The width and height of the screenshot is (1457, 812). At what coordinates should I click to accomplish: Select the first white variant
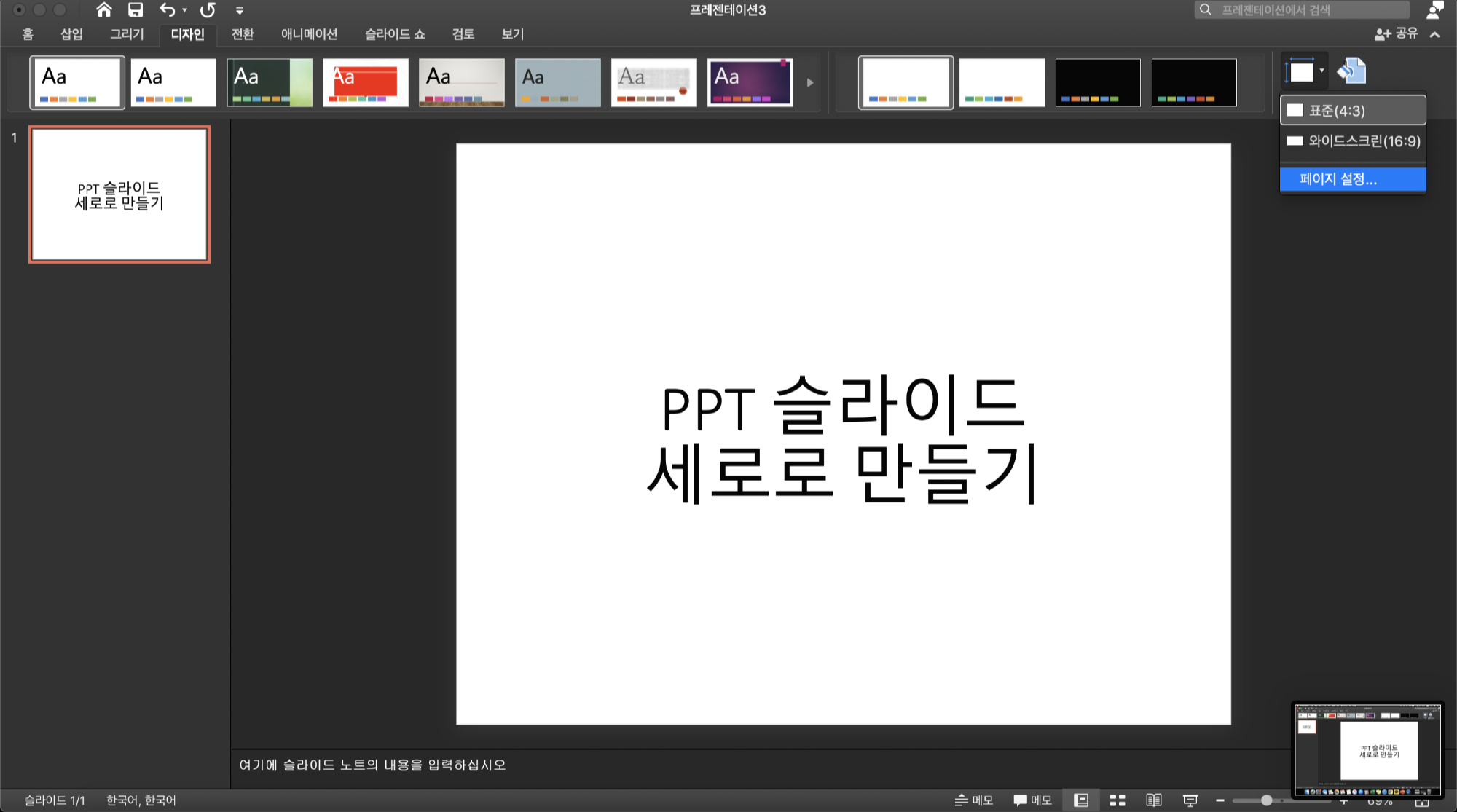[x=906, y=82]
